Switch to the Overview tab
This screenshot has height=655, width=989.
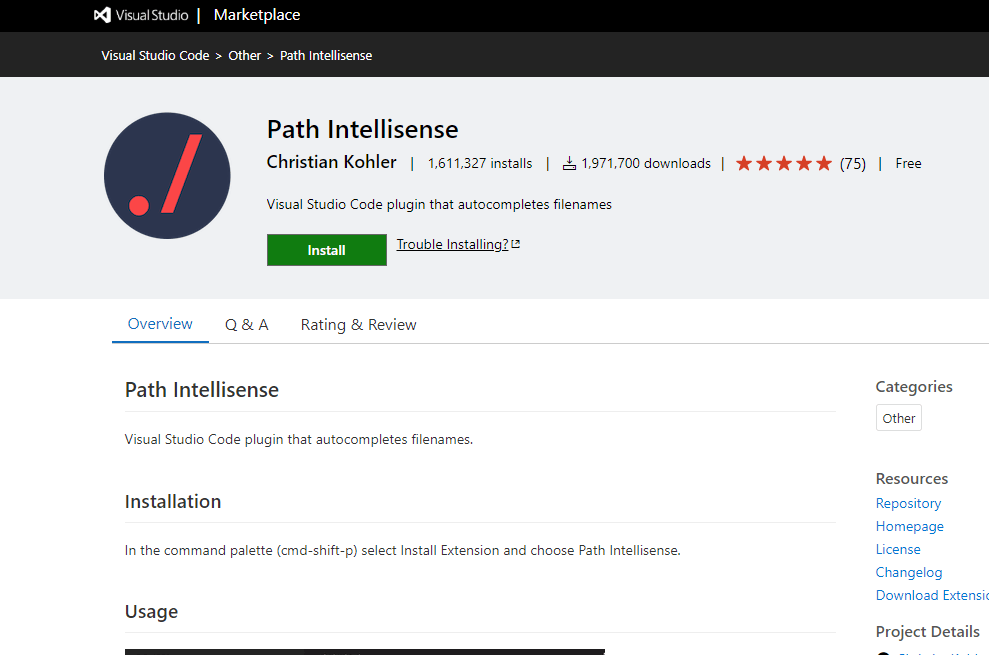point(160,324)
